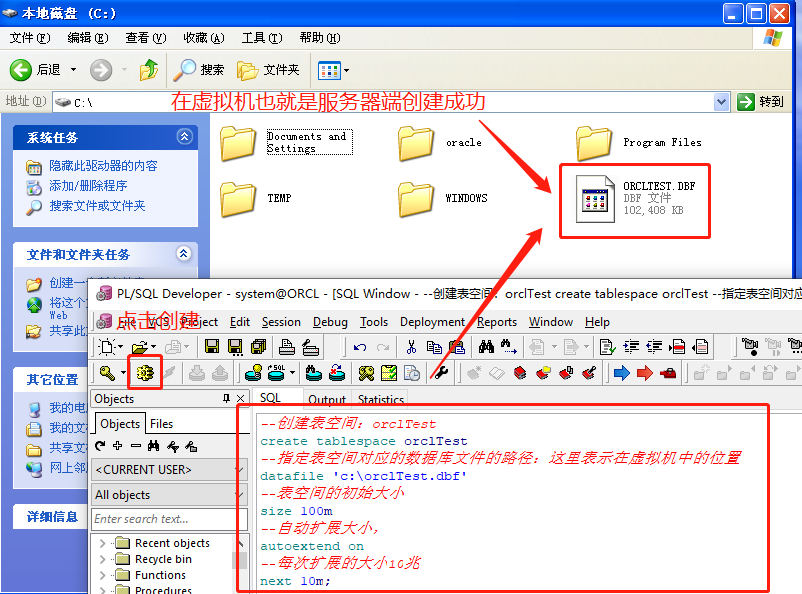Click the Paste clipboard icon
This screenshot has height=594, width=802.
(457, 347)
